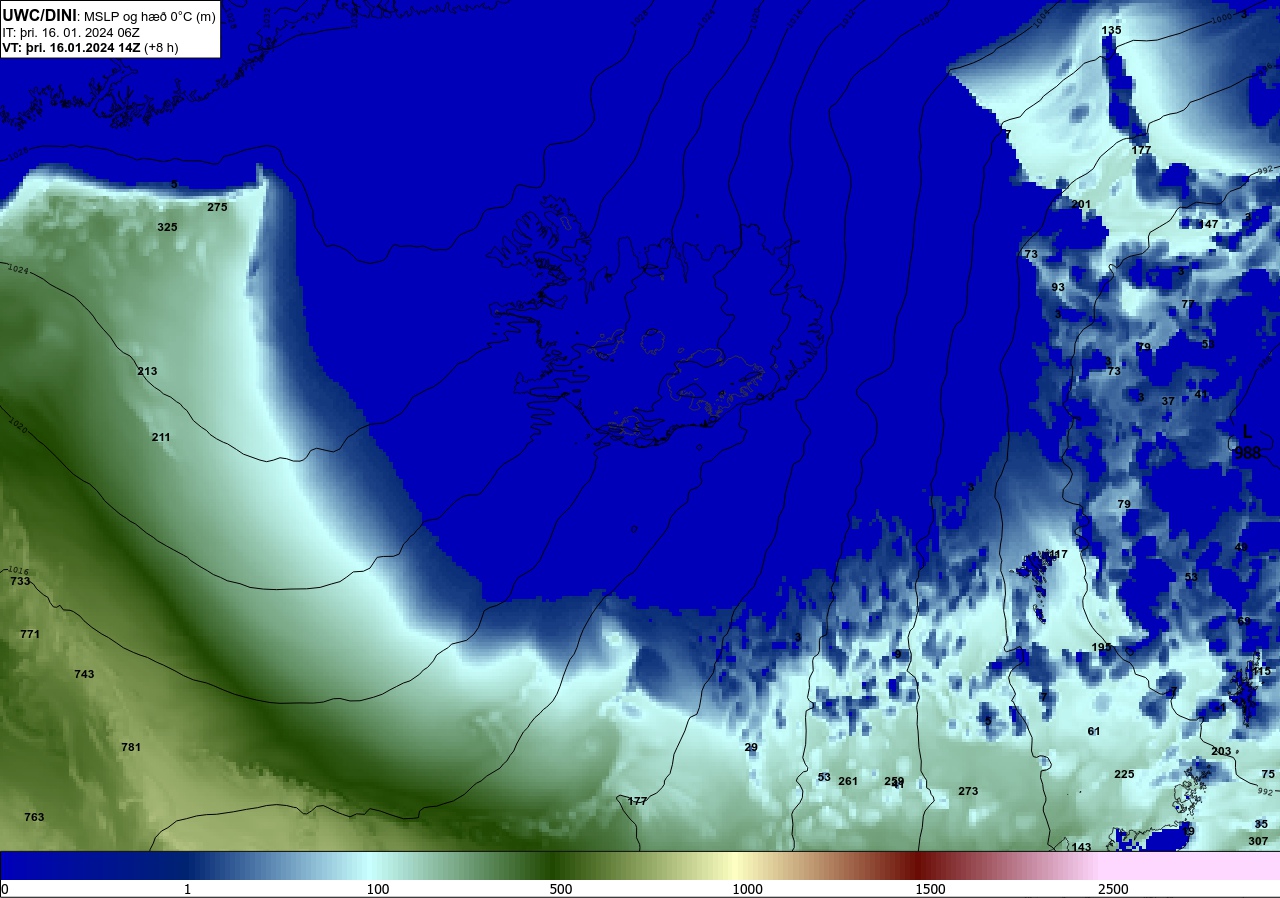Image resolution: width=1280 pixels, height=898 pixels.
Task: Click the map value 41
Action: (1200, 394)
